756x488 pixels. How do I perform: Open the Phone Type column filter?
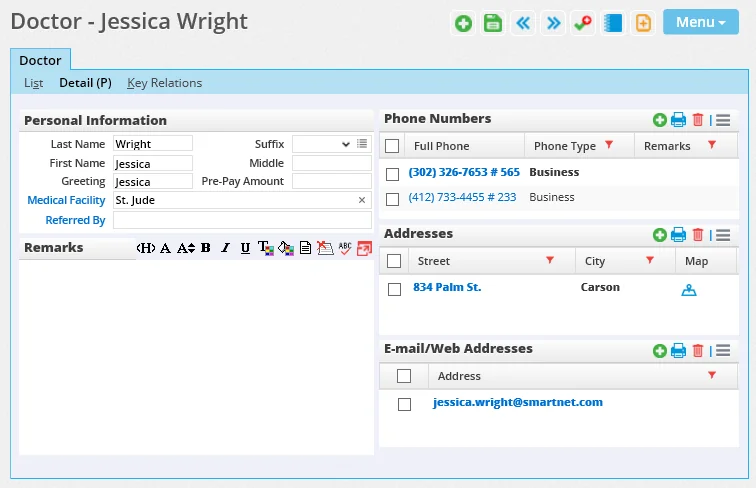(609, 144)
